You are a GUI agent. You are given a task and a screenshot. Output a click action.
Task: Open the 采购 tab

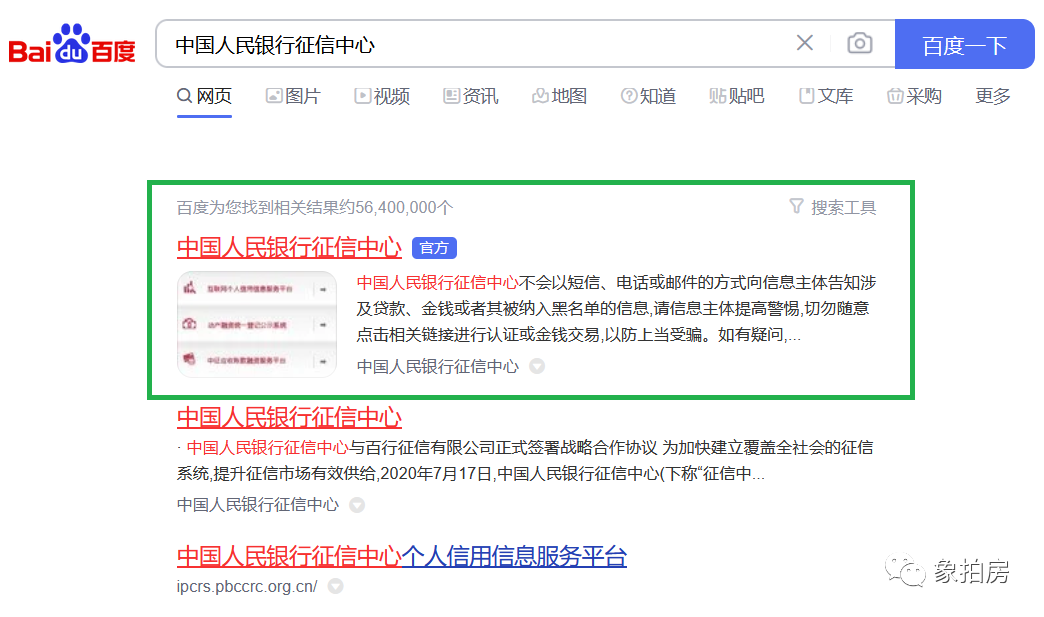[x=914, y=97]
